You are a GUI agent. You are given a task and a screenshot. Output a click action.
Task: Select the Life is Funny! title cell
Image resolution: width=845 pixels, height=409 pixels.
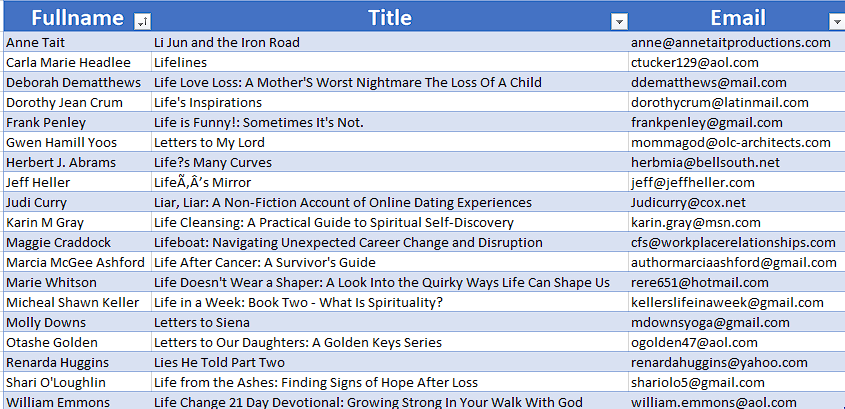pos(390,122)
